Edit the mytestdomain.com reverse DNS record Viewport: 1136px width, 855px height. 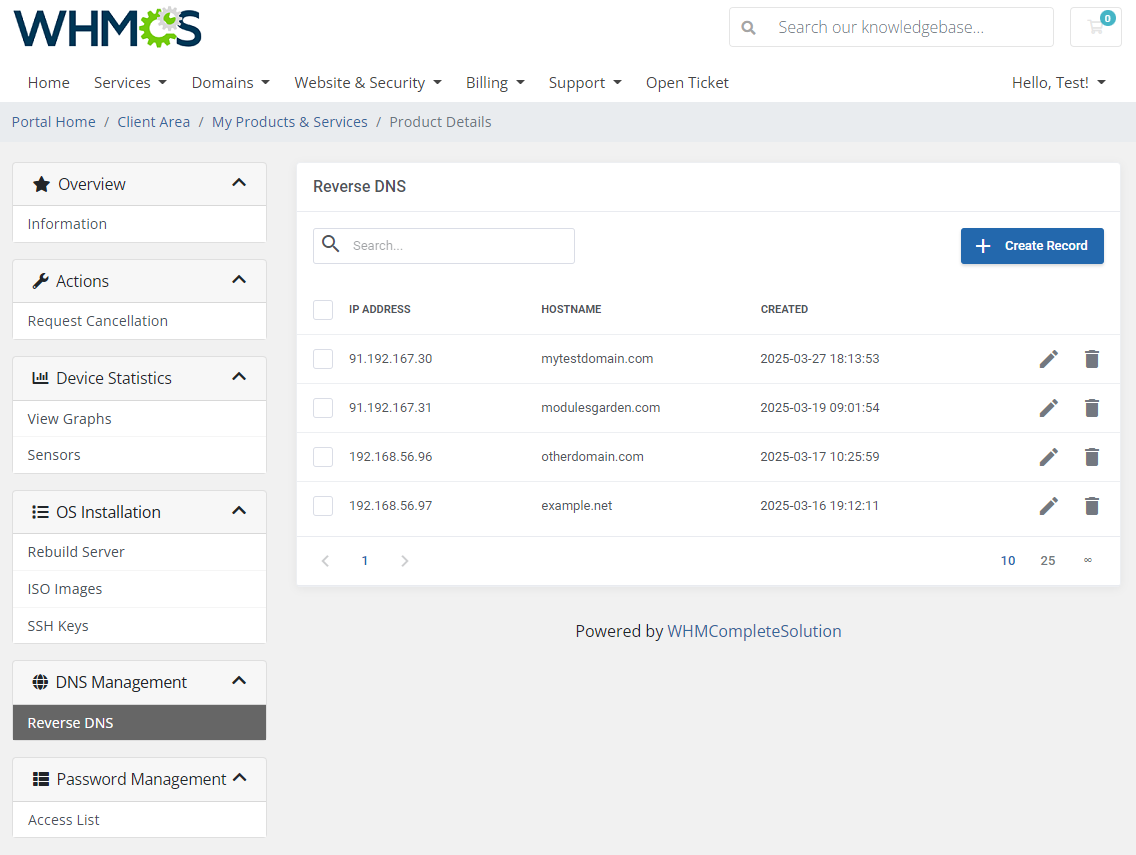1048,358
